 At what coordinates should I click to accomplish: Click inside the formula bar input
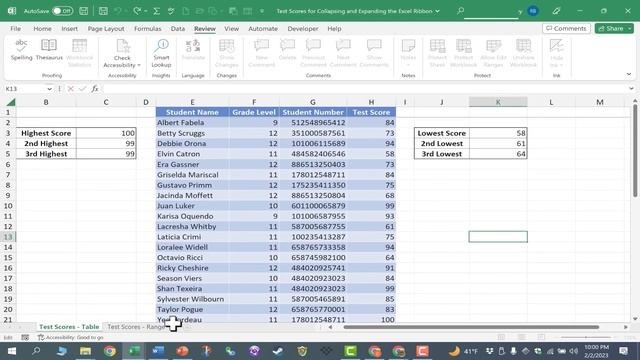364,89
